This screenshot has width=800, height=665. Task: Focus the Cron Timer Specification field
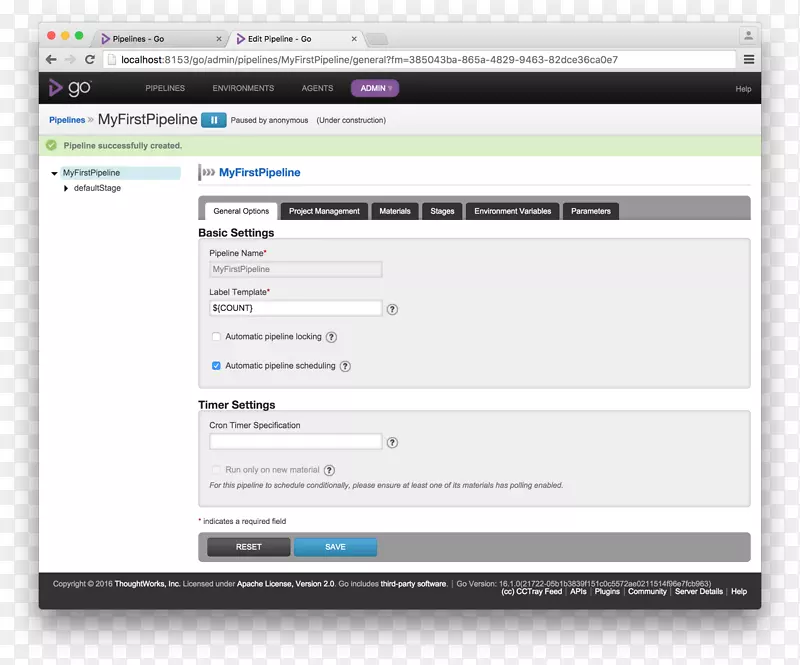[x=295, y=442]
